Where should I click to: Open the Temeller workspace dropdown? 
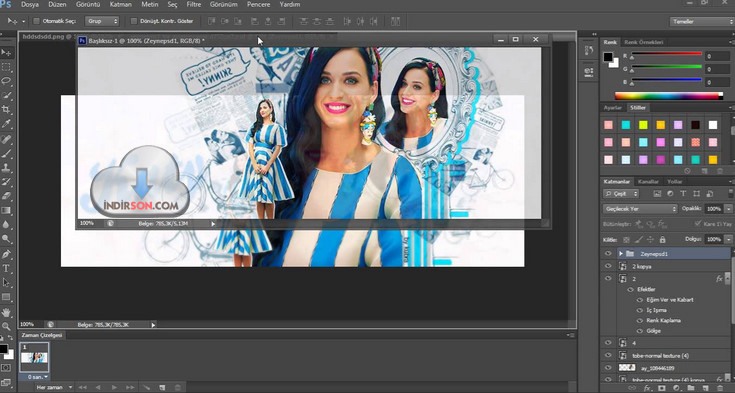pos(702,22)
